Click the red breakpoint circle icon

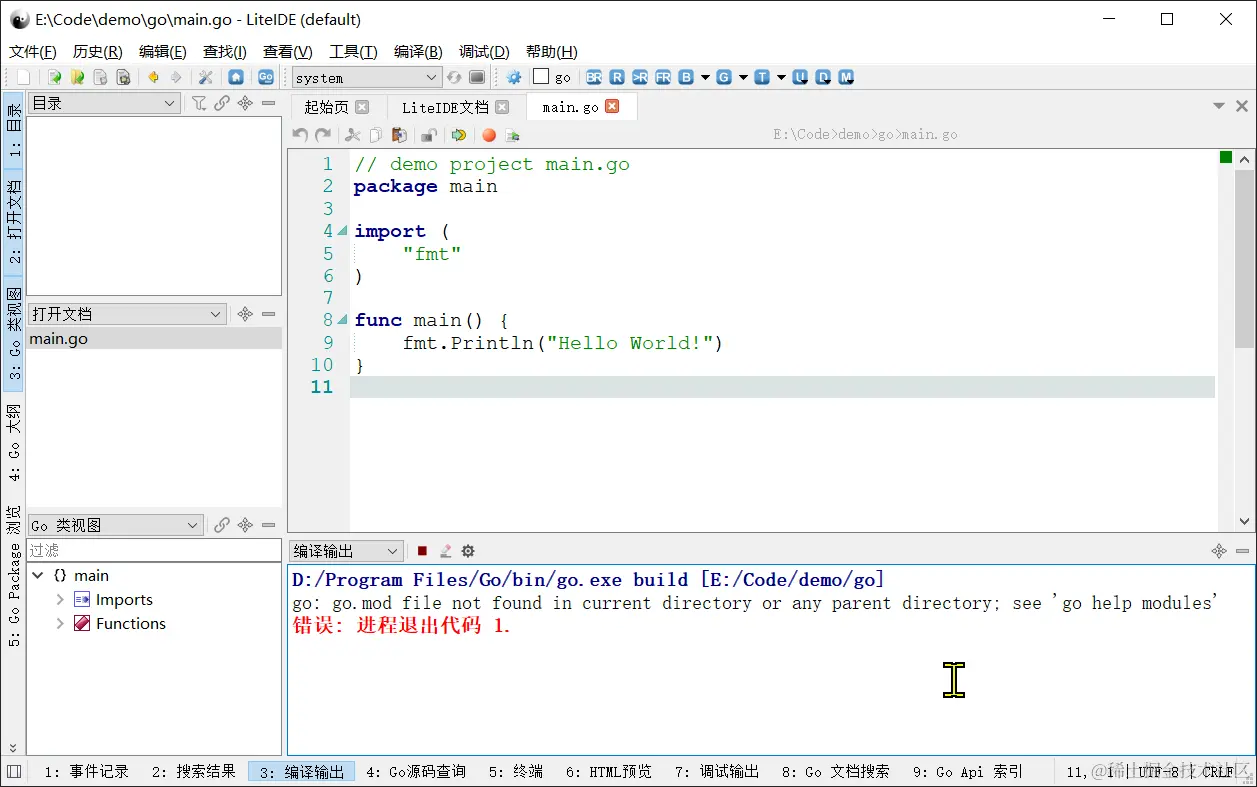click(489, 135)
